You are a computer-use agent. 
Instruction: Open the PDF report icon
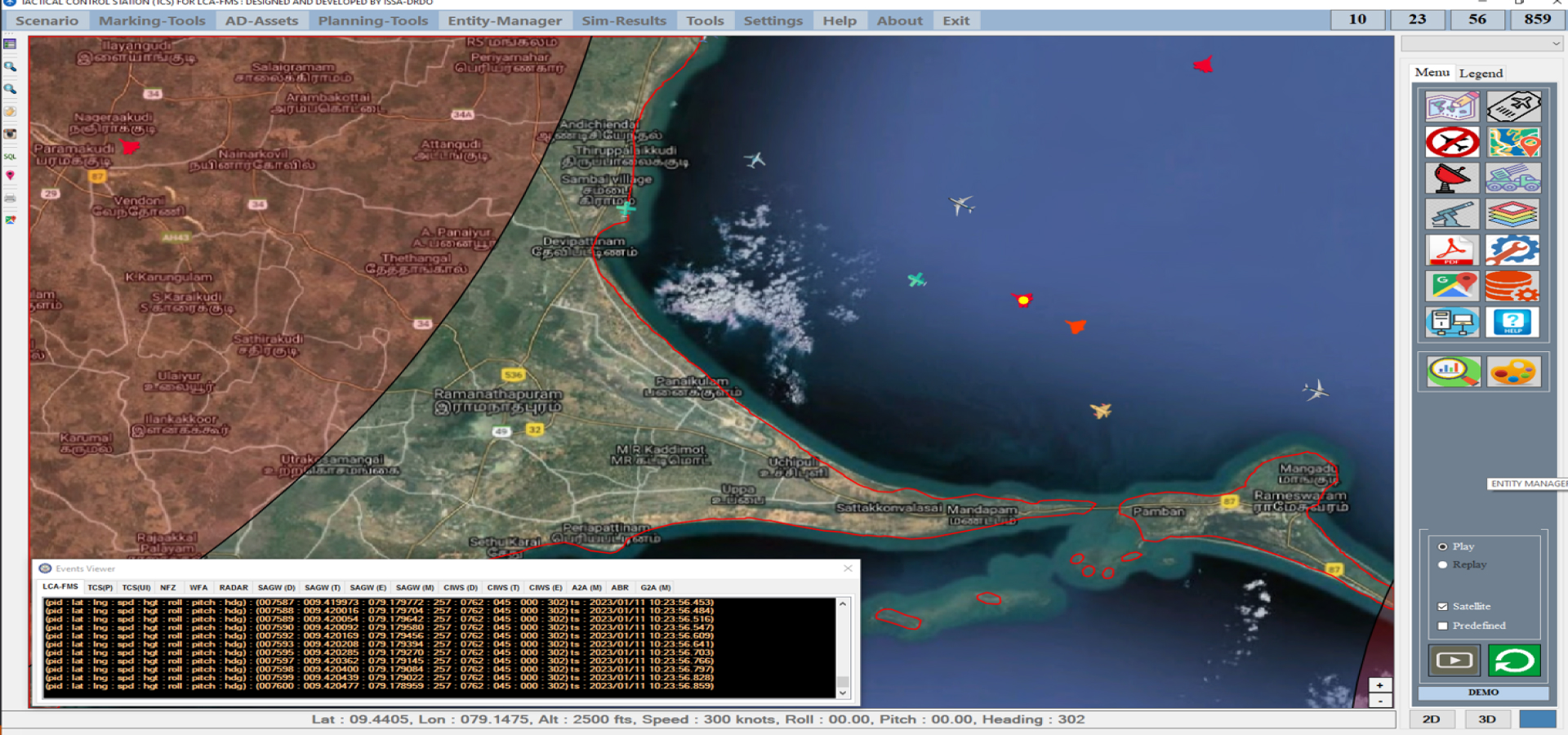coord(1452,250)
